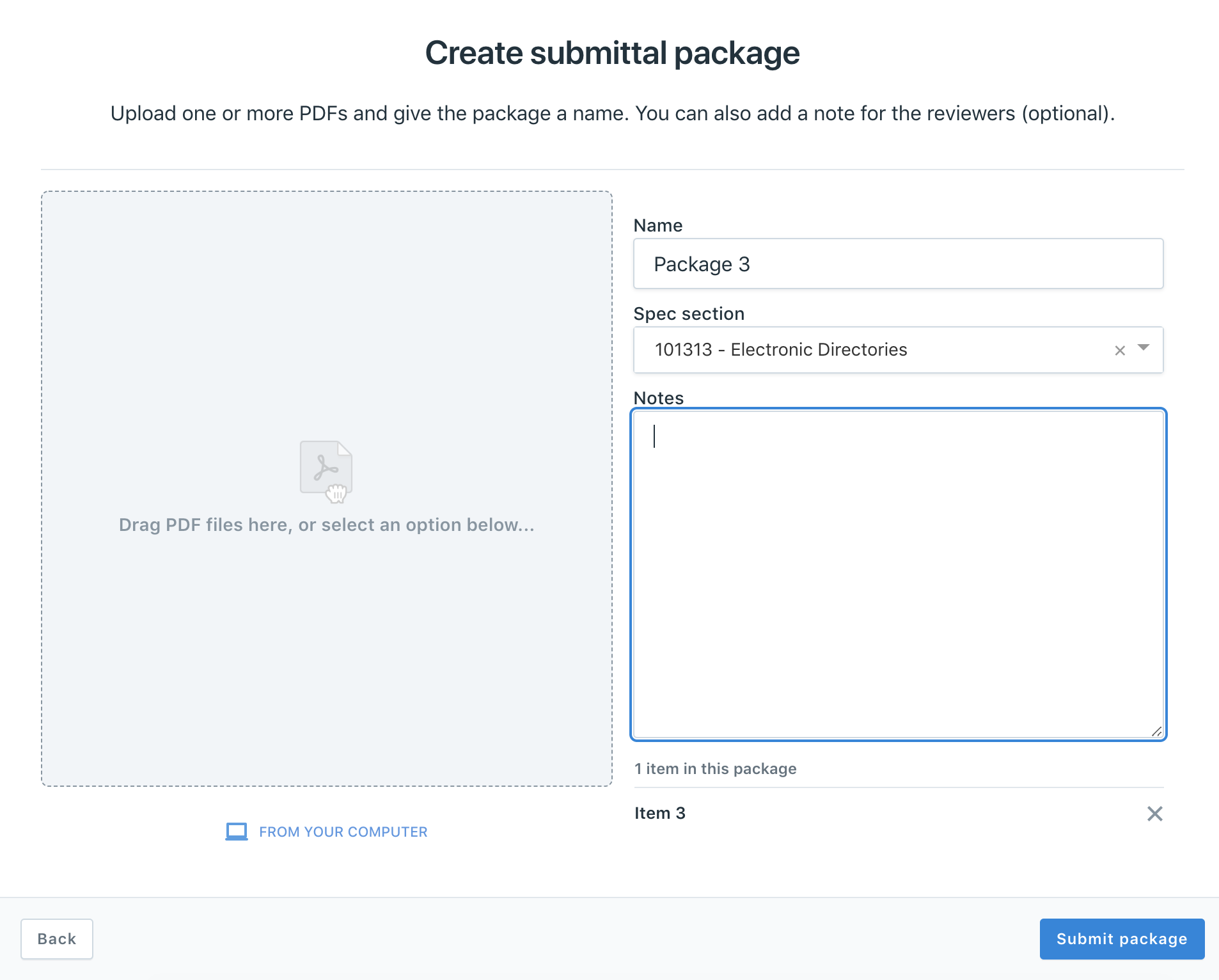Click the PDF drag-and-drop zone text
This screenshot has width=1219, height=980.
(x=327, y=525)
